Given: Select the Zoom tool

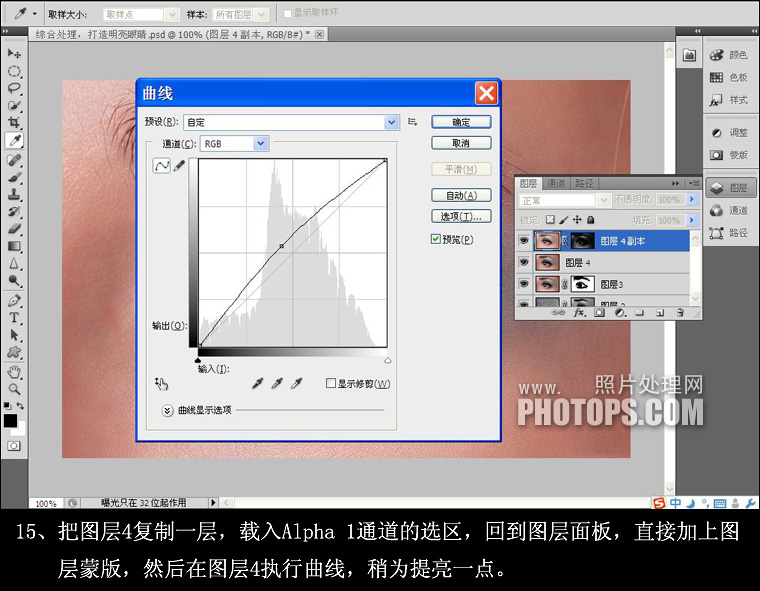Looking at the screenshot, I should (x=14, y=389).
